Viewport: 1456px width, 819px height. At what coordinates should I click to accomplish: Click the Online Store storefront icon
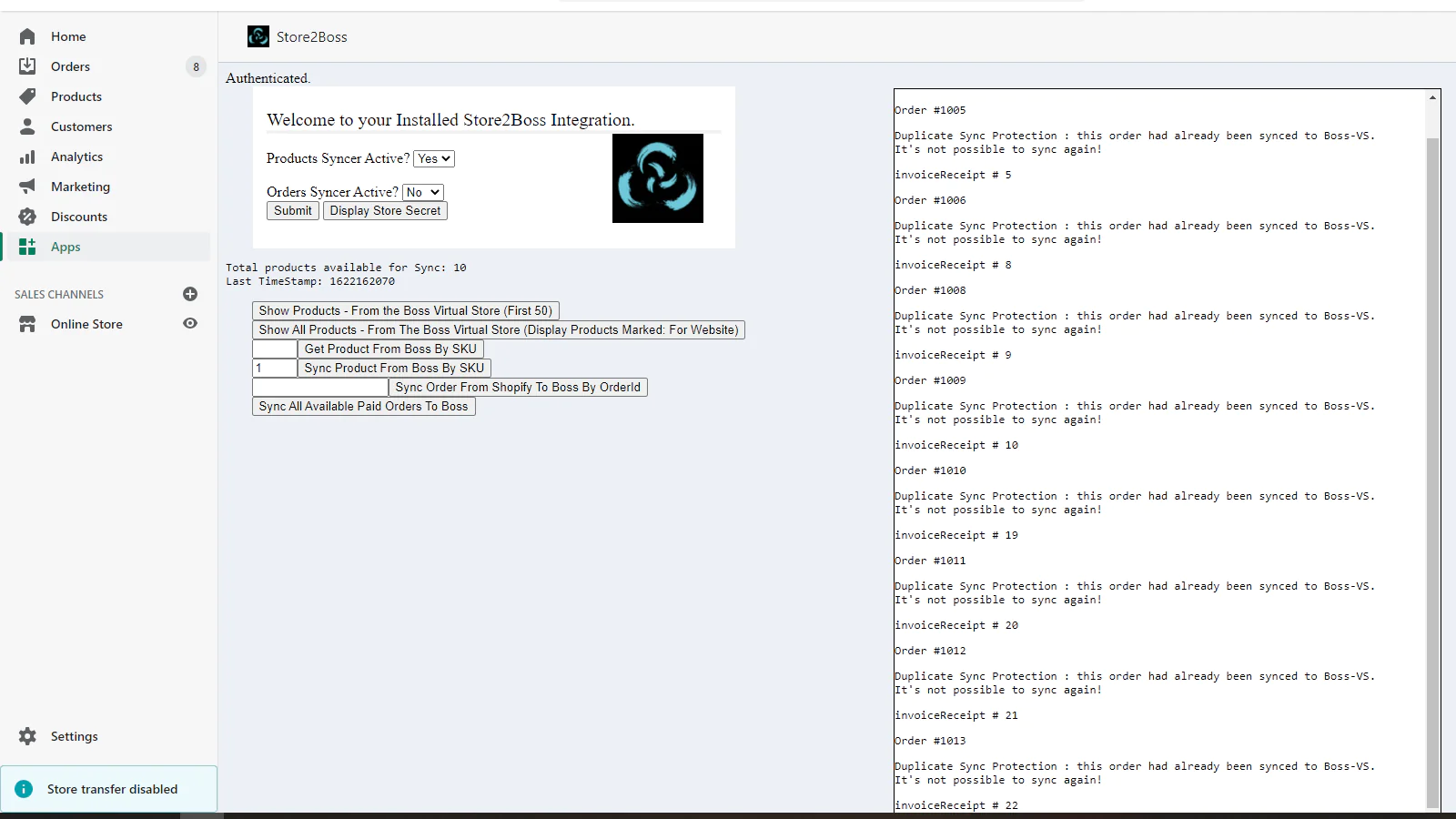pos(27,324)
